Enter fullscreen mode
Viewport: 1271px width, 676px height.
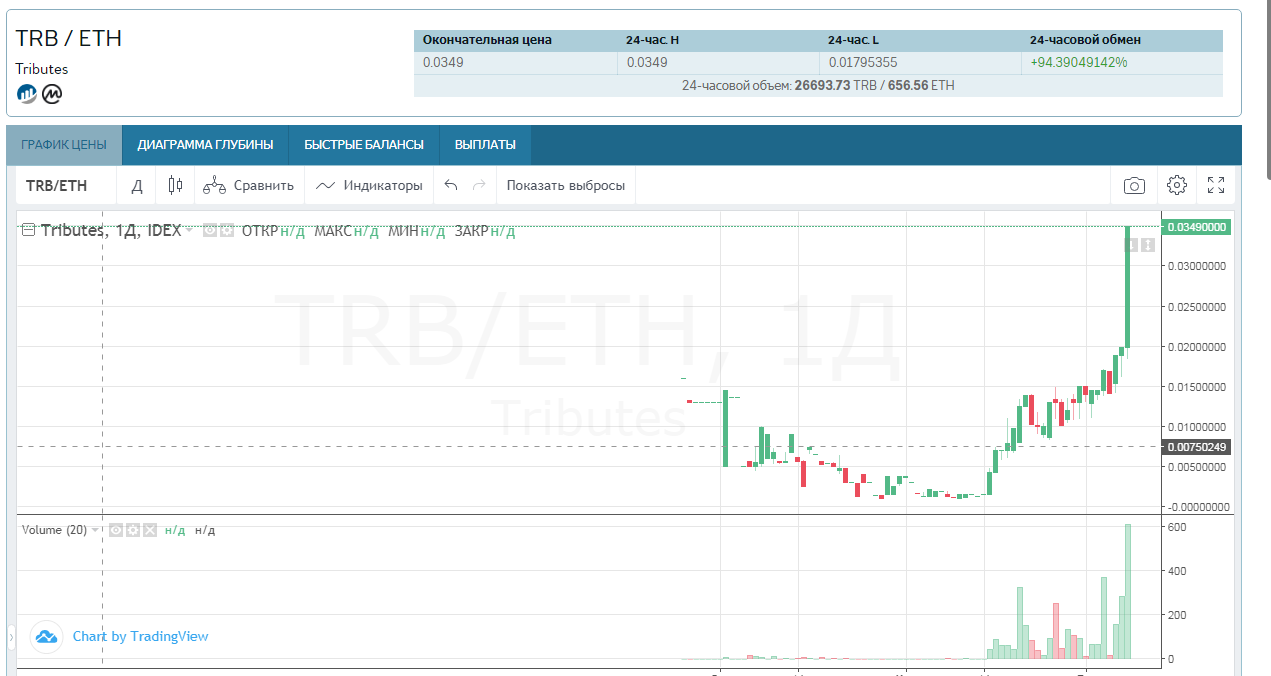(1216, 185)
